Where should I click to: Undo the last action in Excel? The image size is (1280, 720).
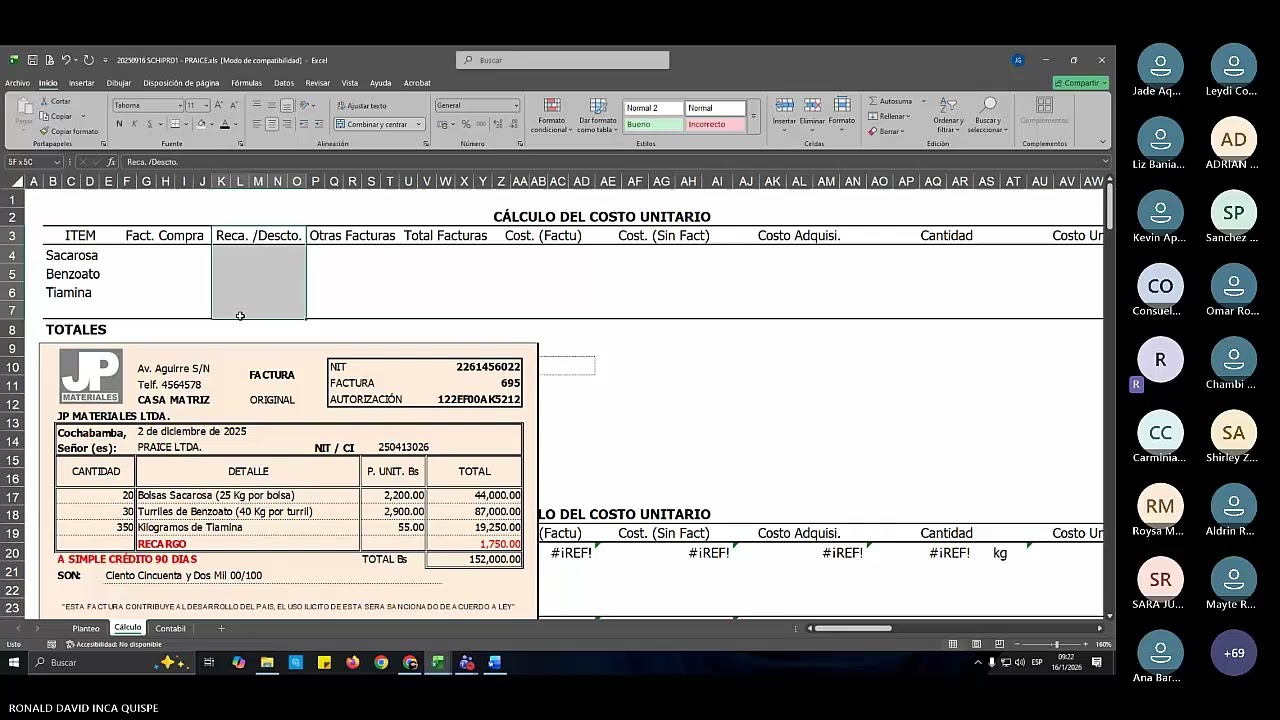[x=66, y=60]
